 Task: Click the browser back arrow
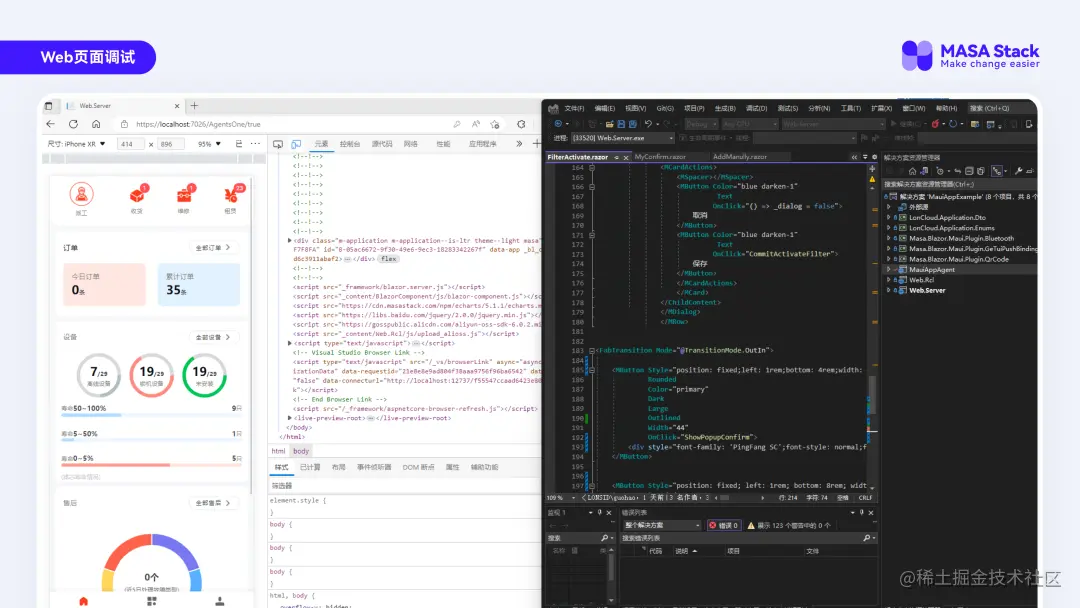click(x=50, y=124)
